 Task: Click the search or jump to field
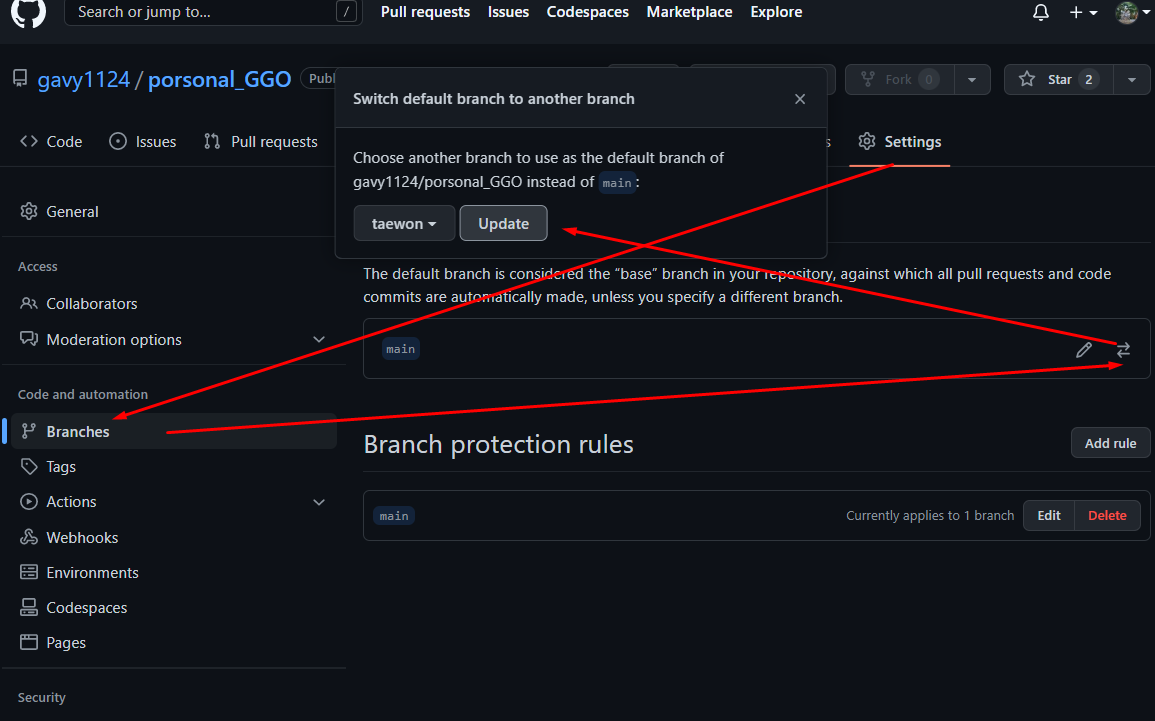[x=213, y=12]
